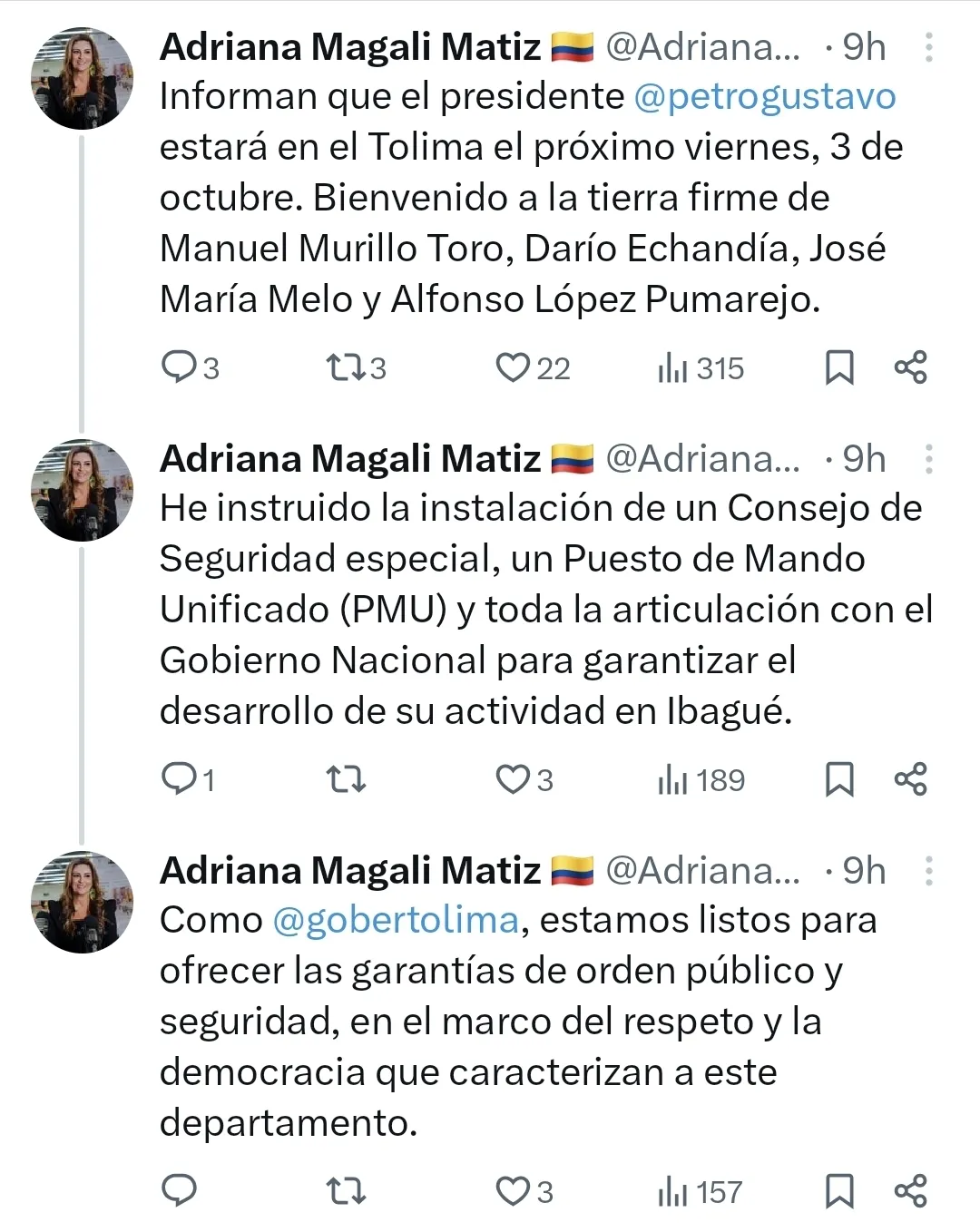Open the @gobertolima mention link
The height and width of the screenshot is (1232, 980).
(x=396, y=920)
